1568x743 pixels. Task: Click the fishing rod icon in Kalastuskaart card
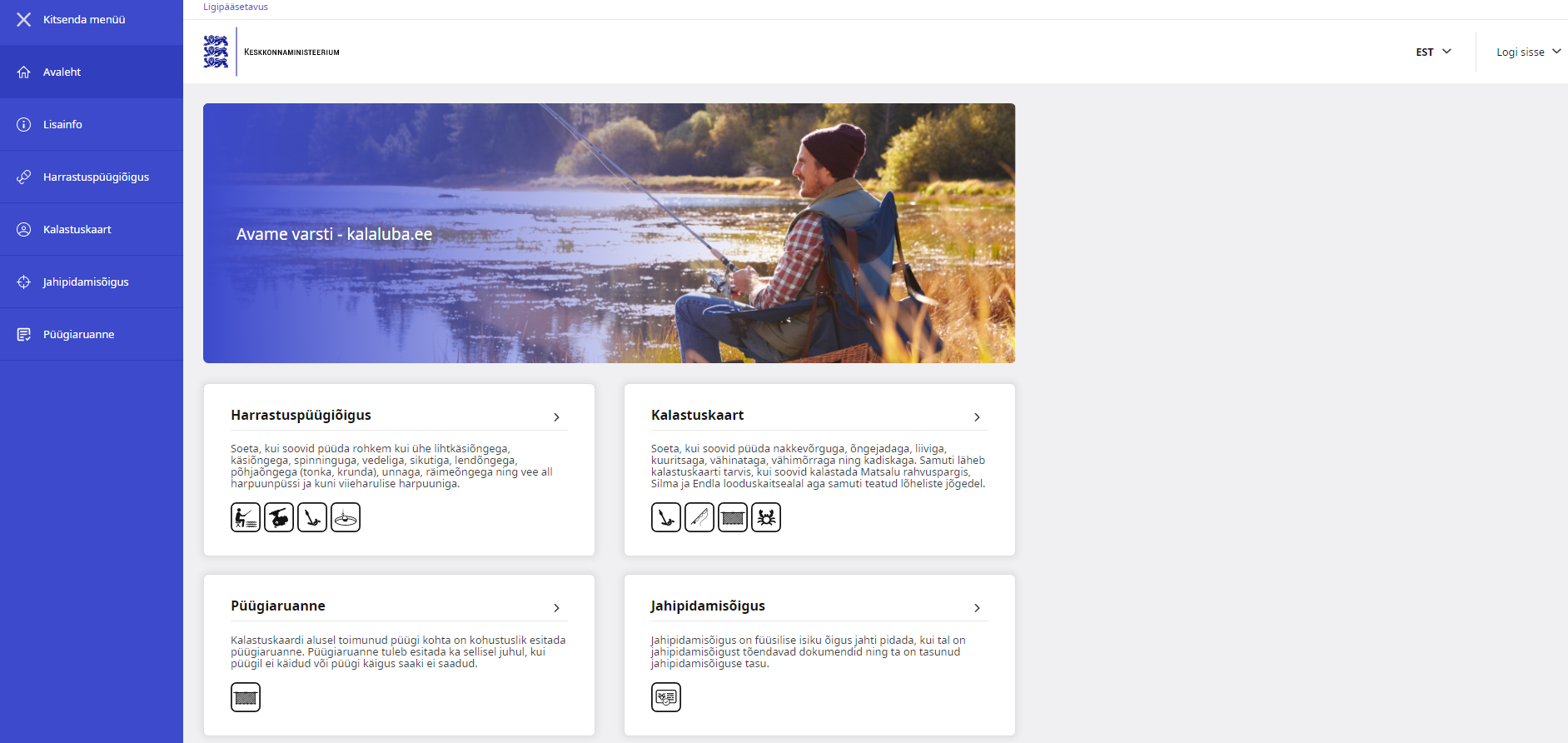tap(699, 517)
